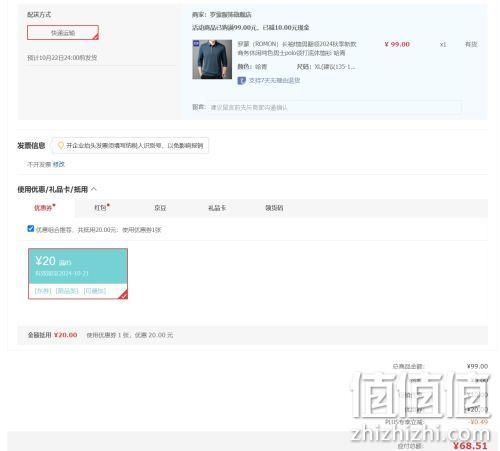Click the 使用优惠/礼品卡/抵用 section header
This screenshot has width=500, height=451.
52,189
